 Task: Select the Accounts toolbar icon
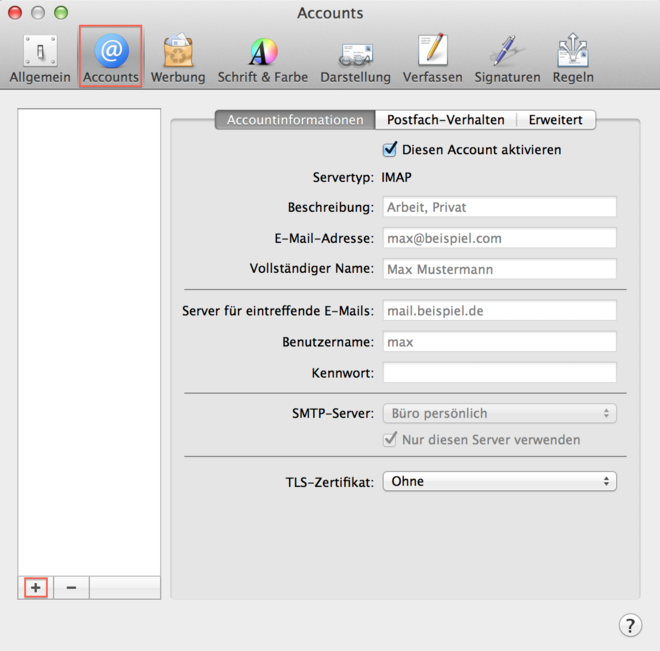click(111, 58)
